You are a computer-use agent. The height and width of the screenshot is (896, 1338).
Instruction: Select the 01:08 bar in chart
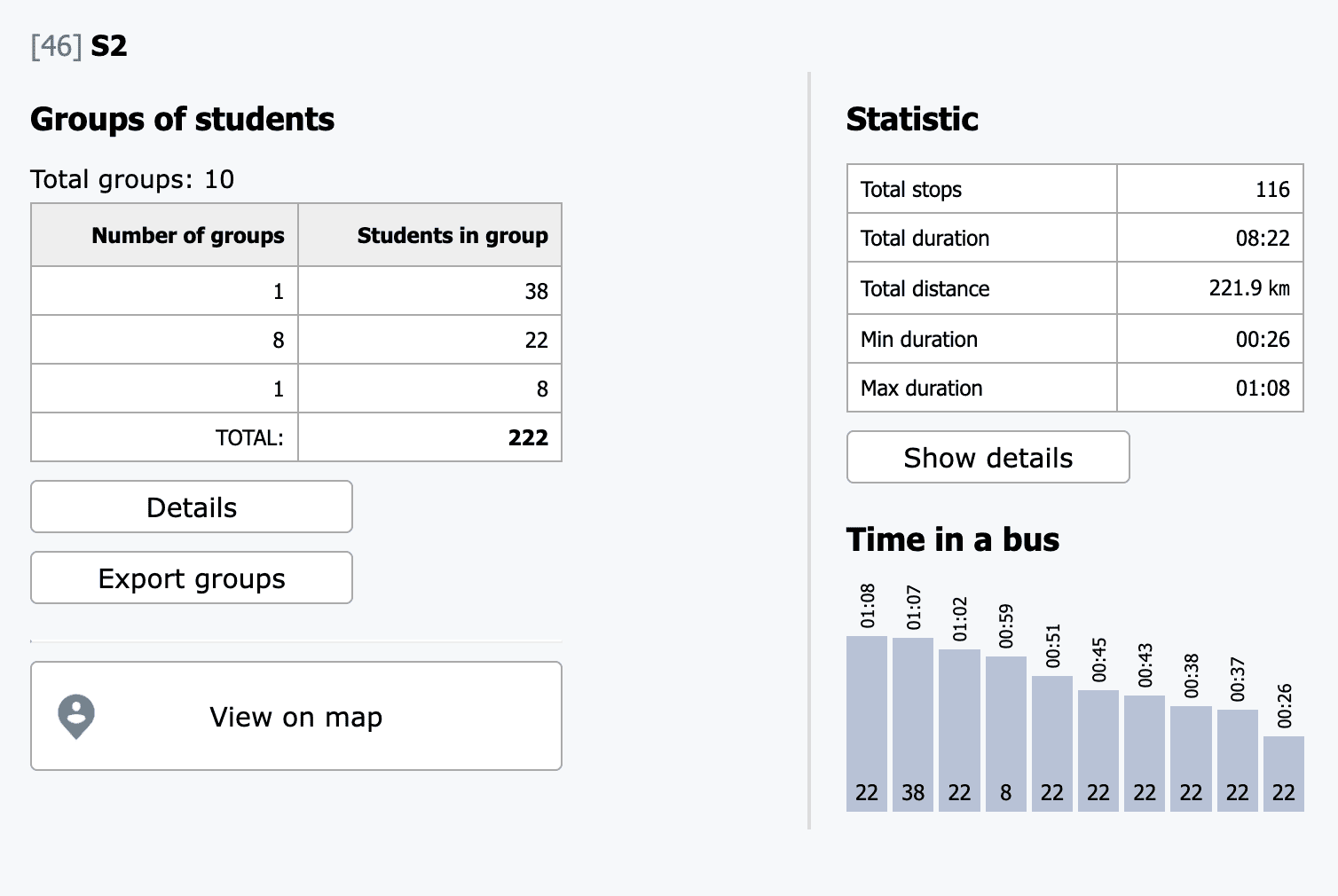pos(867,723)
